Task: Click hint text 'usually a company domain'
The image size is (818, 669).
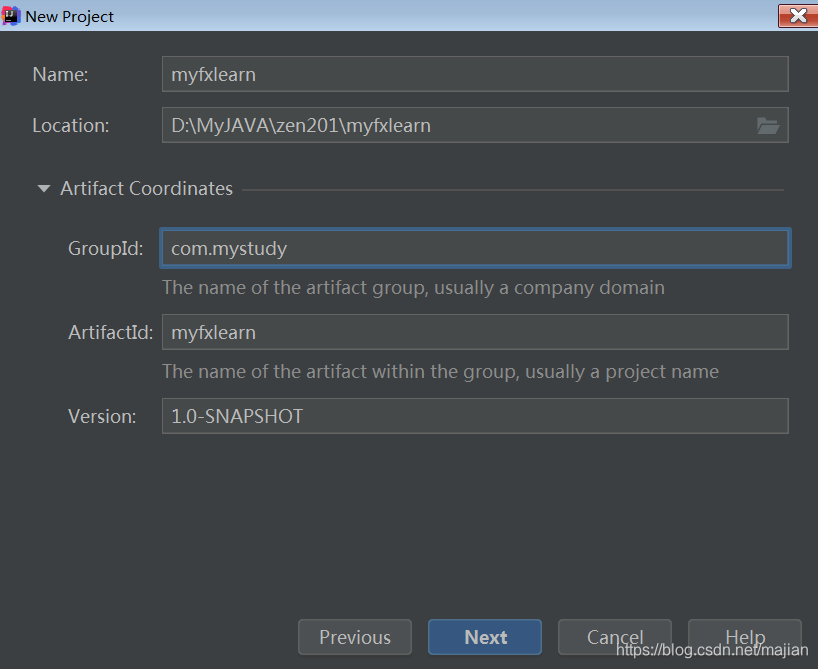Action: 549,288
